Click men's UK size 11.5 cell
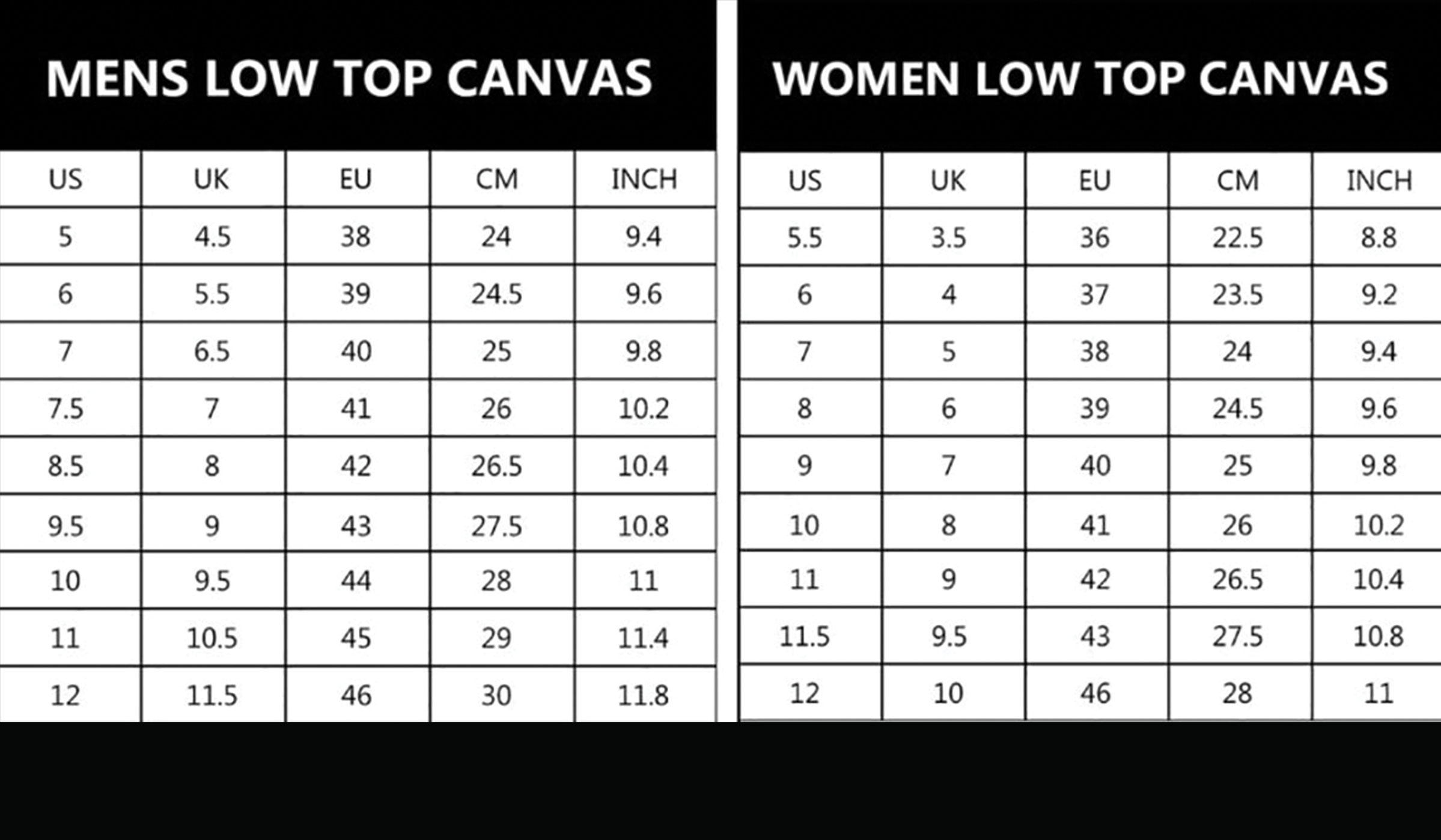This screenshot has width=1441, height=840. tap(213, 695)
